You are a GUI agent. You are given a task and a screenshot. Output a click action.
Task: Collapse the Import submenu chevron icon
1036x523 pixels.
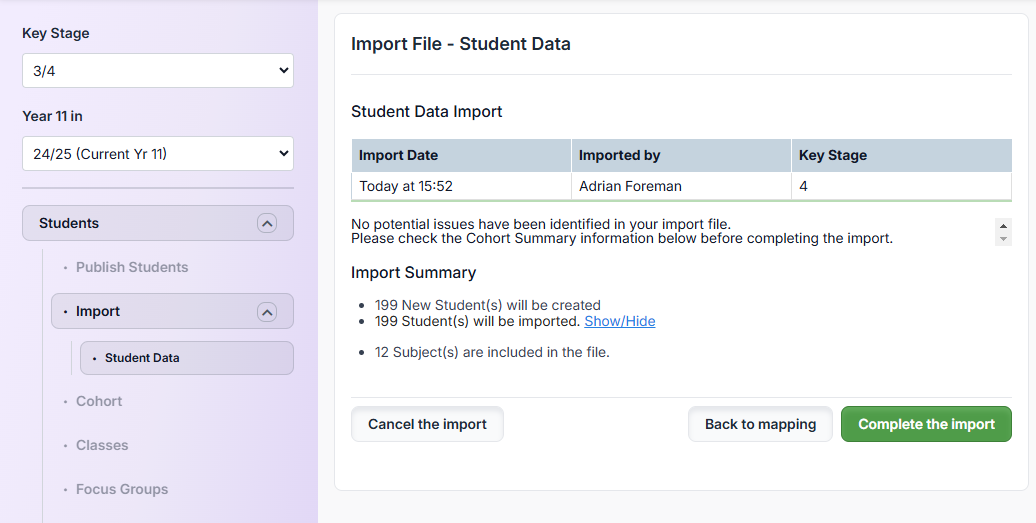pyautogui.click(x=266, y=312)
